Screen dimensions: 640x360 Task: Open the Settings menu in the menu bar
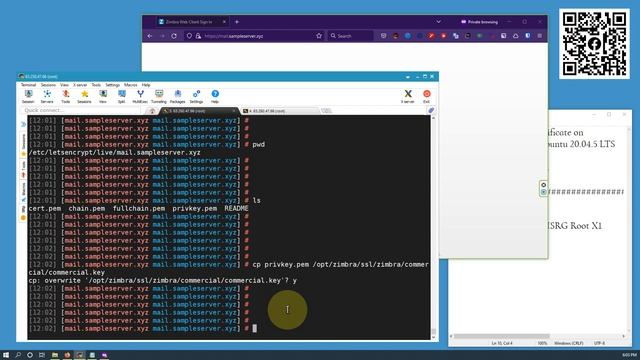click(112, 85)
